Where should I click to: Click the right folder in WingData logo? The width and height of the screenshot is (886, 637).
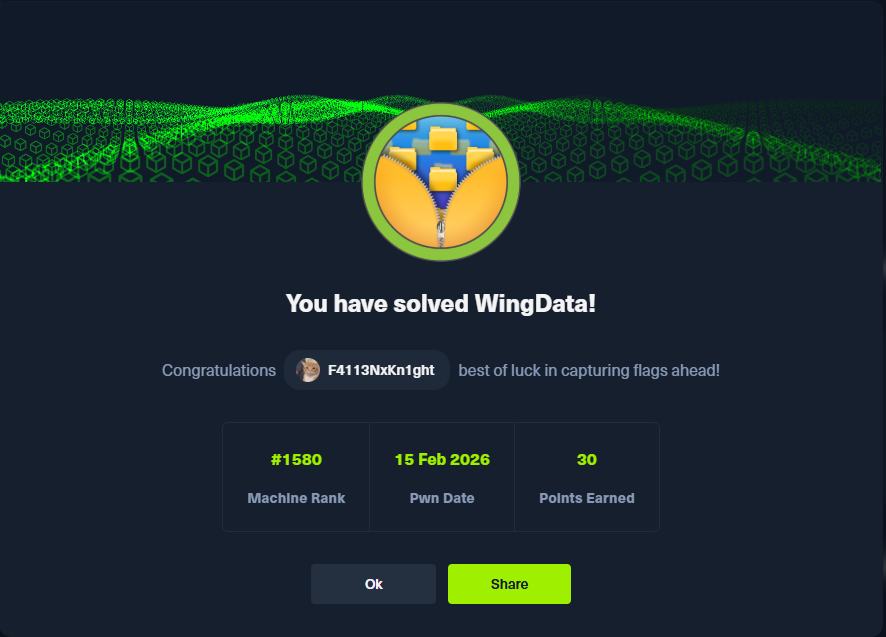click(x=479, y=158)
